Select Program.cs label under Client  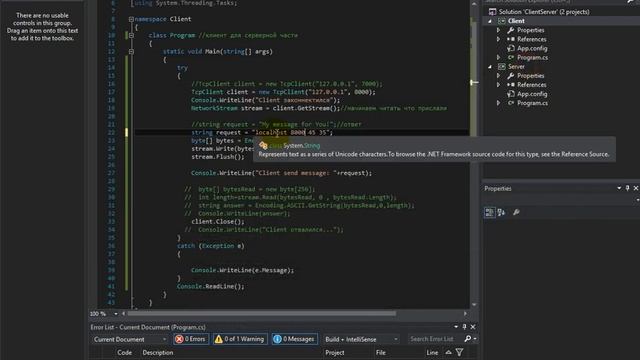click(x=532, y=58)
